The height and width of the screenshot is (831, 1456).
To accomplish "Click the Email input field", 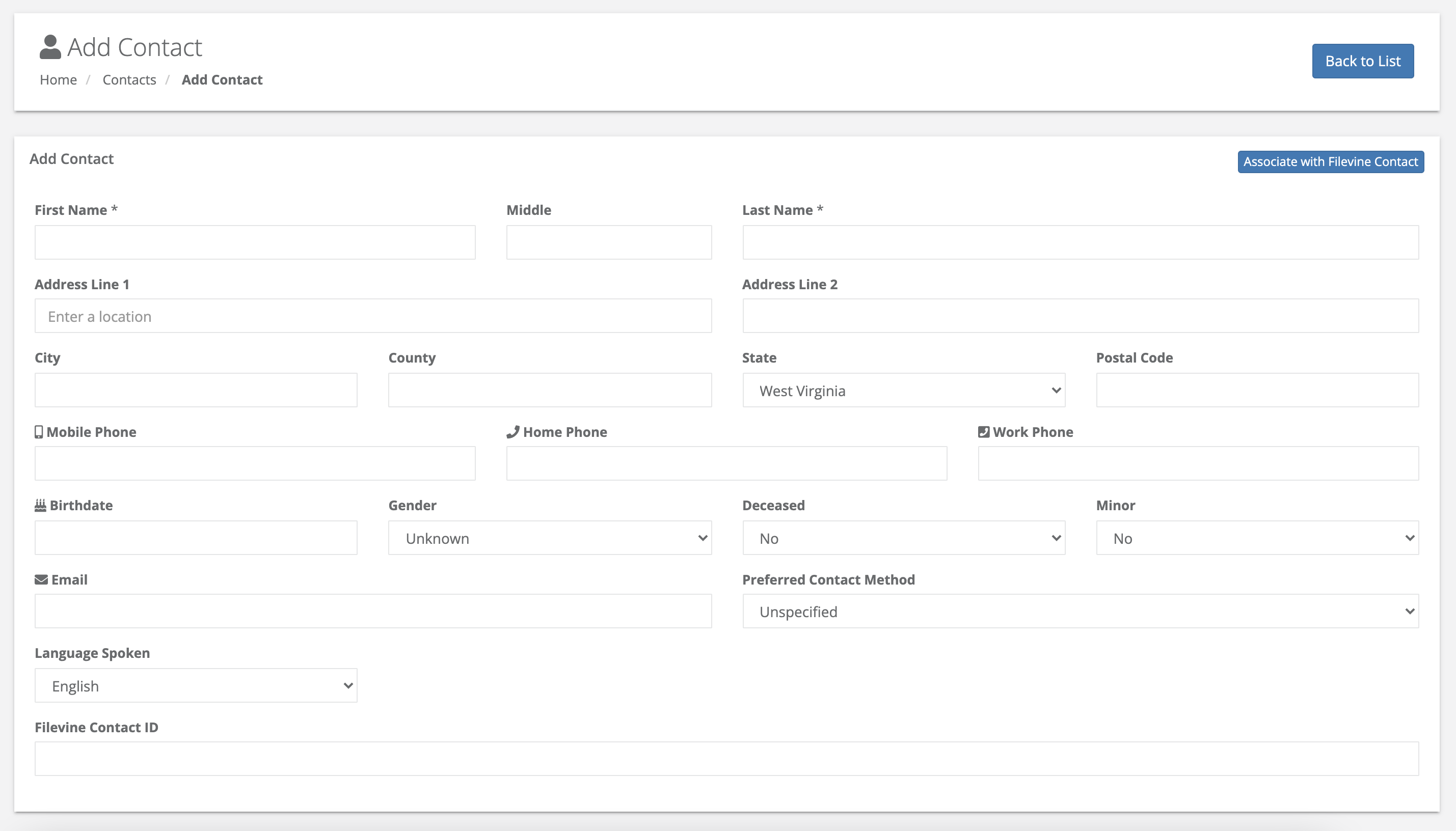I will (x=373, y=611).
